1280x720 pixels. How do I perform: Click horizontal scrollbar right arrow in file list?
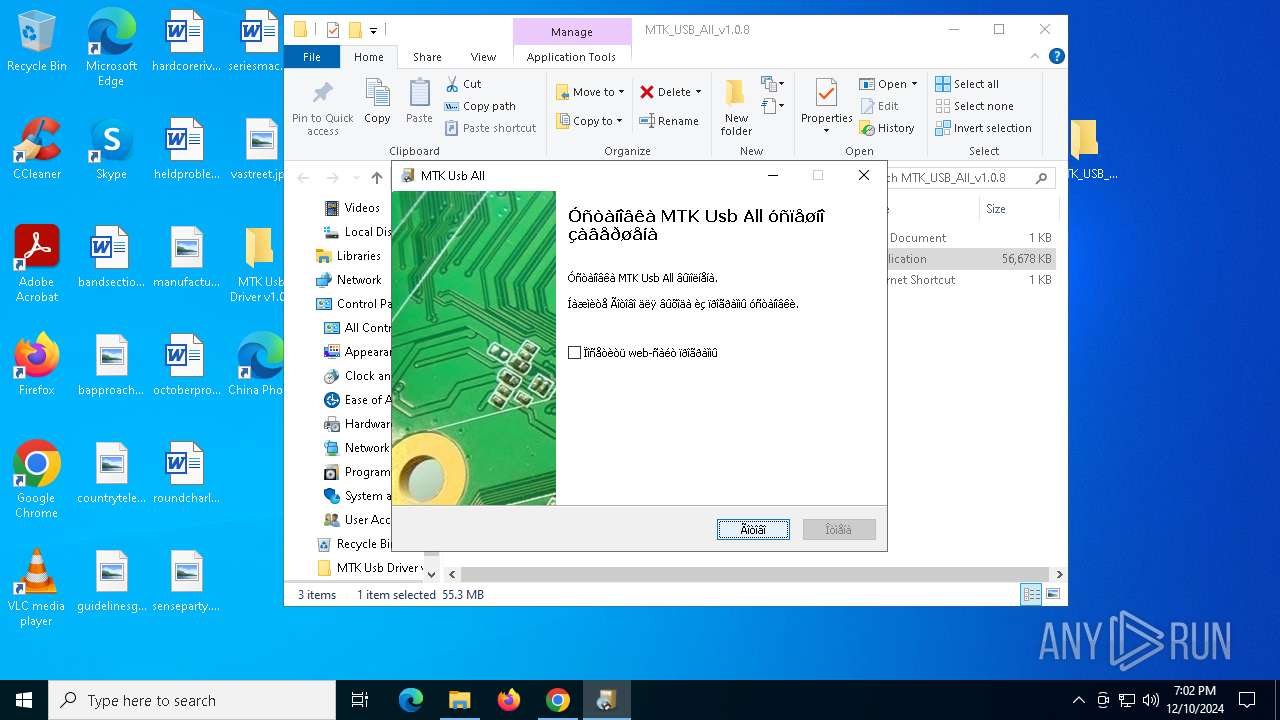point(1059,574)
